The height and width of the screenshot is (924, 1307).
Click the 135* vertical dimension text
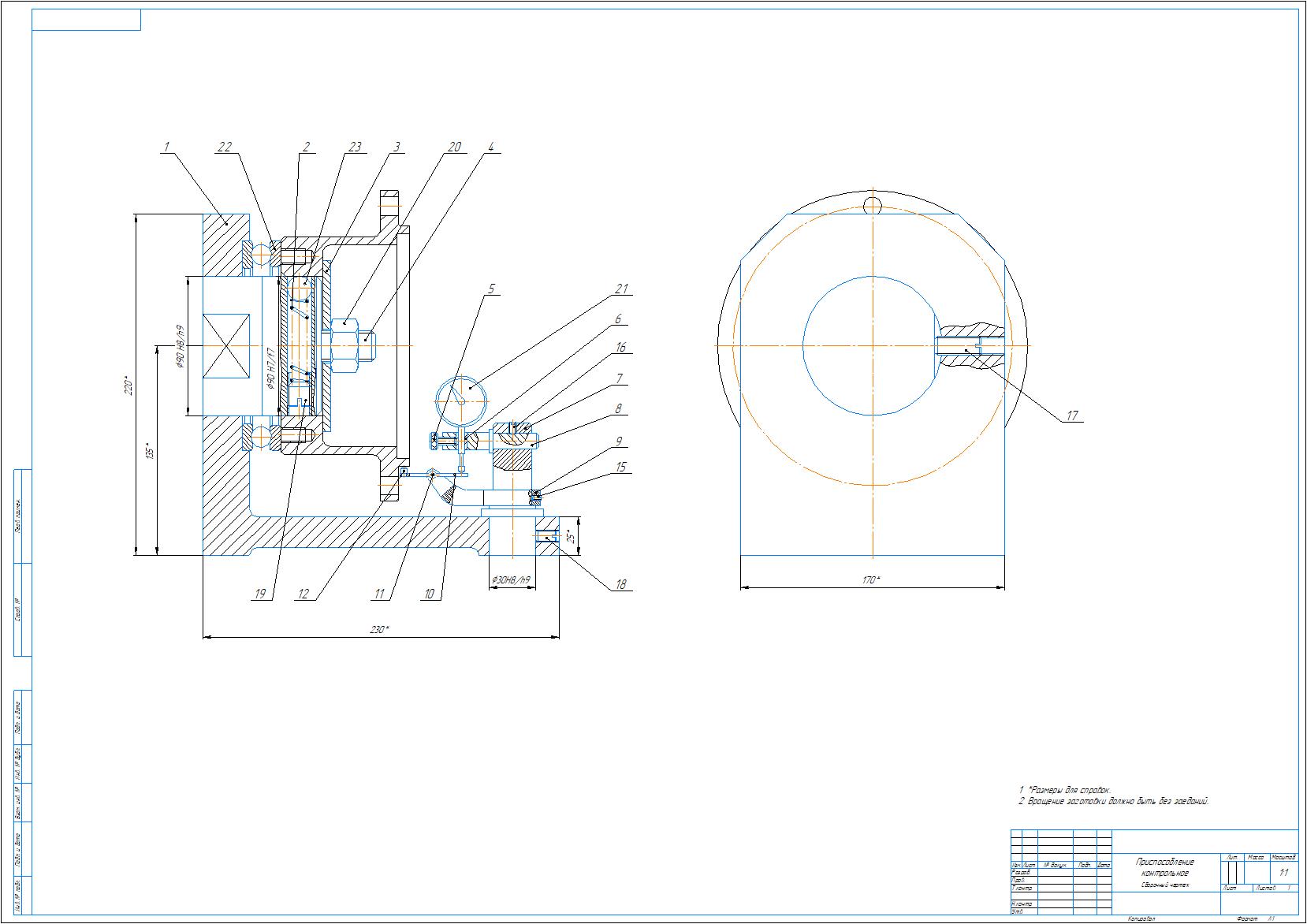151,452
